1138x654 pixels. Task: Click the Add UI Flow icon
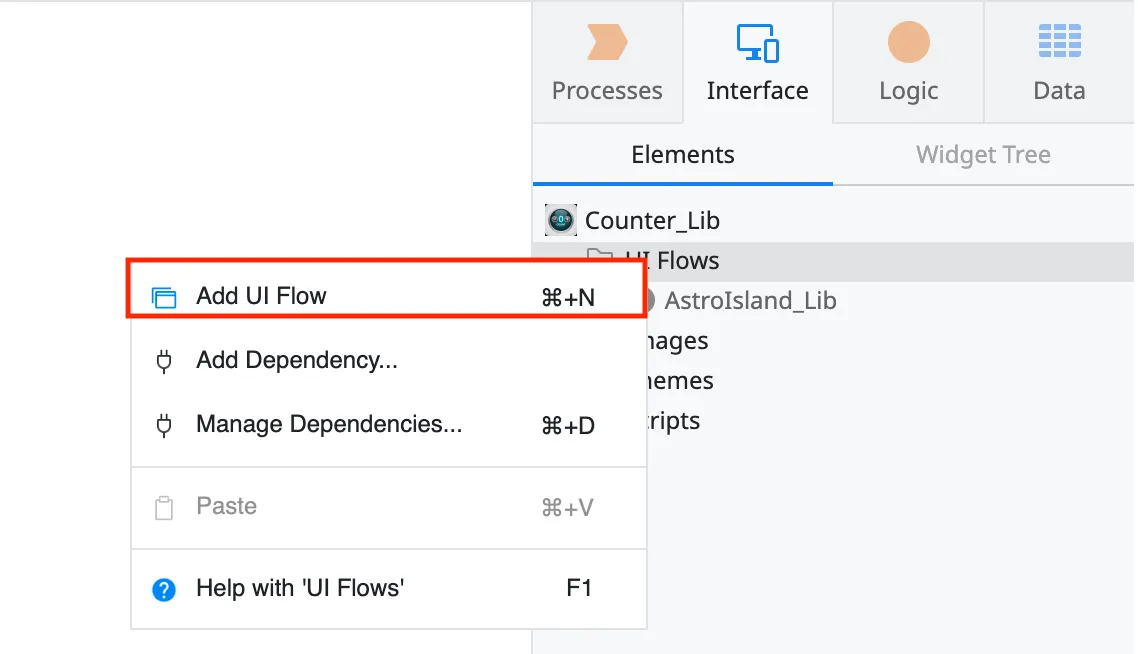point(164,296)
